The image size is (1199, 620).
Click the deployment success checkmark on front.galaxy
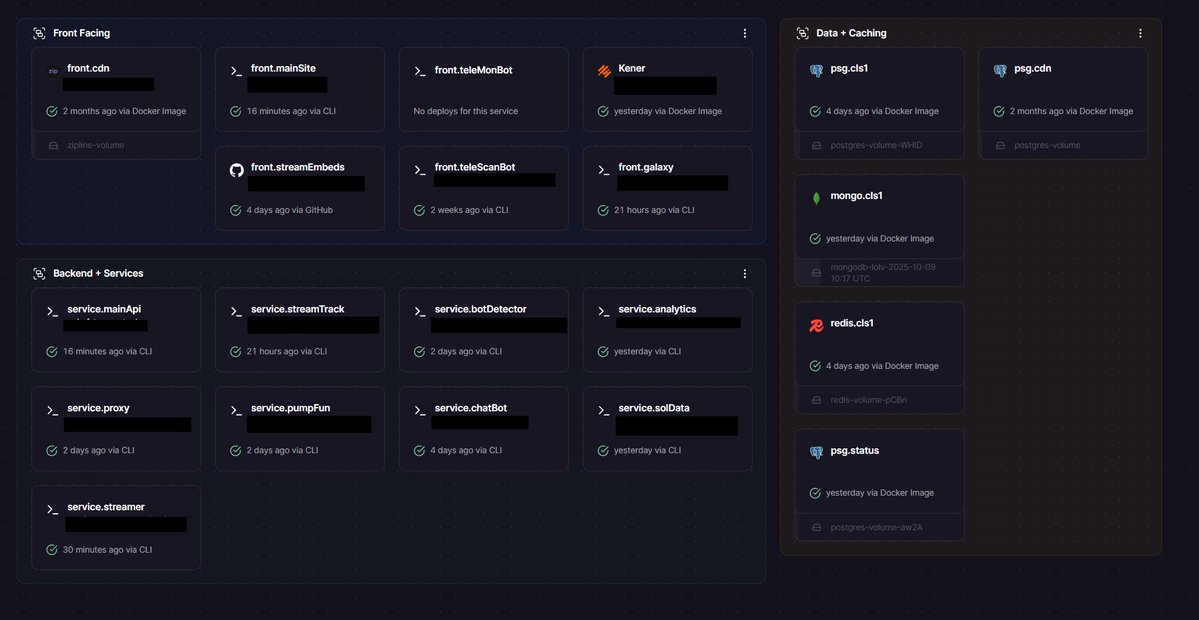click(602, 210)
